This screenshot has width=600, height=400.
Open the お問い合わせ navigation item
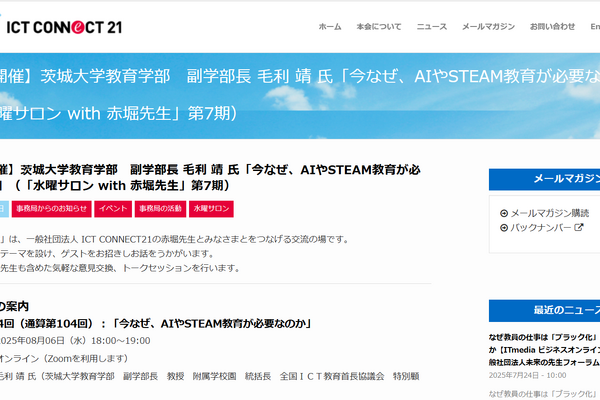[x=552, y=27]
